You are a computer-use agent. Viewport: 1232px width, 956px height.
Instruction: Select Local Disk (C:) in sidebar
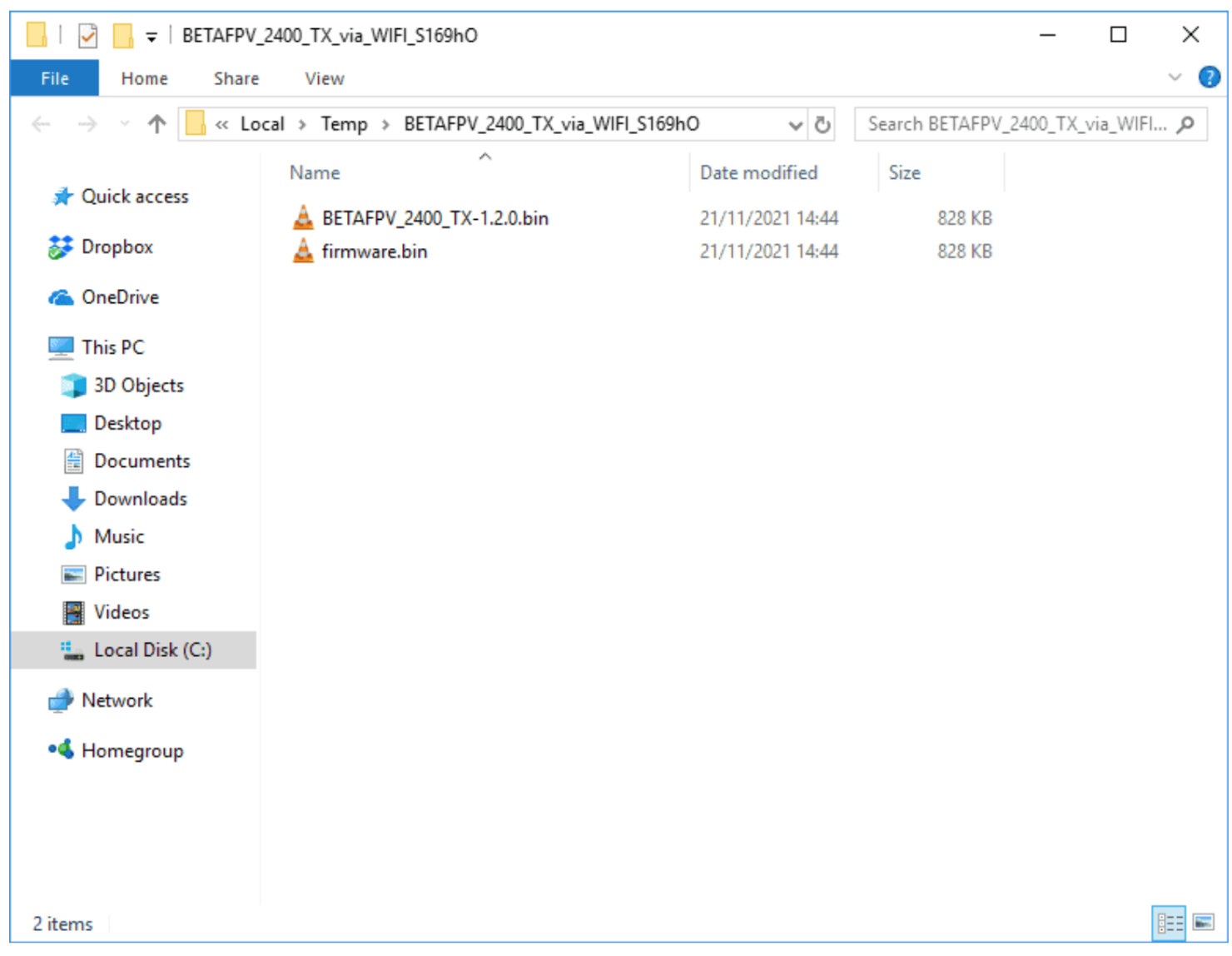133,650
